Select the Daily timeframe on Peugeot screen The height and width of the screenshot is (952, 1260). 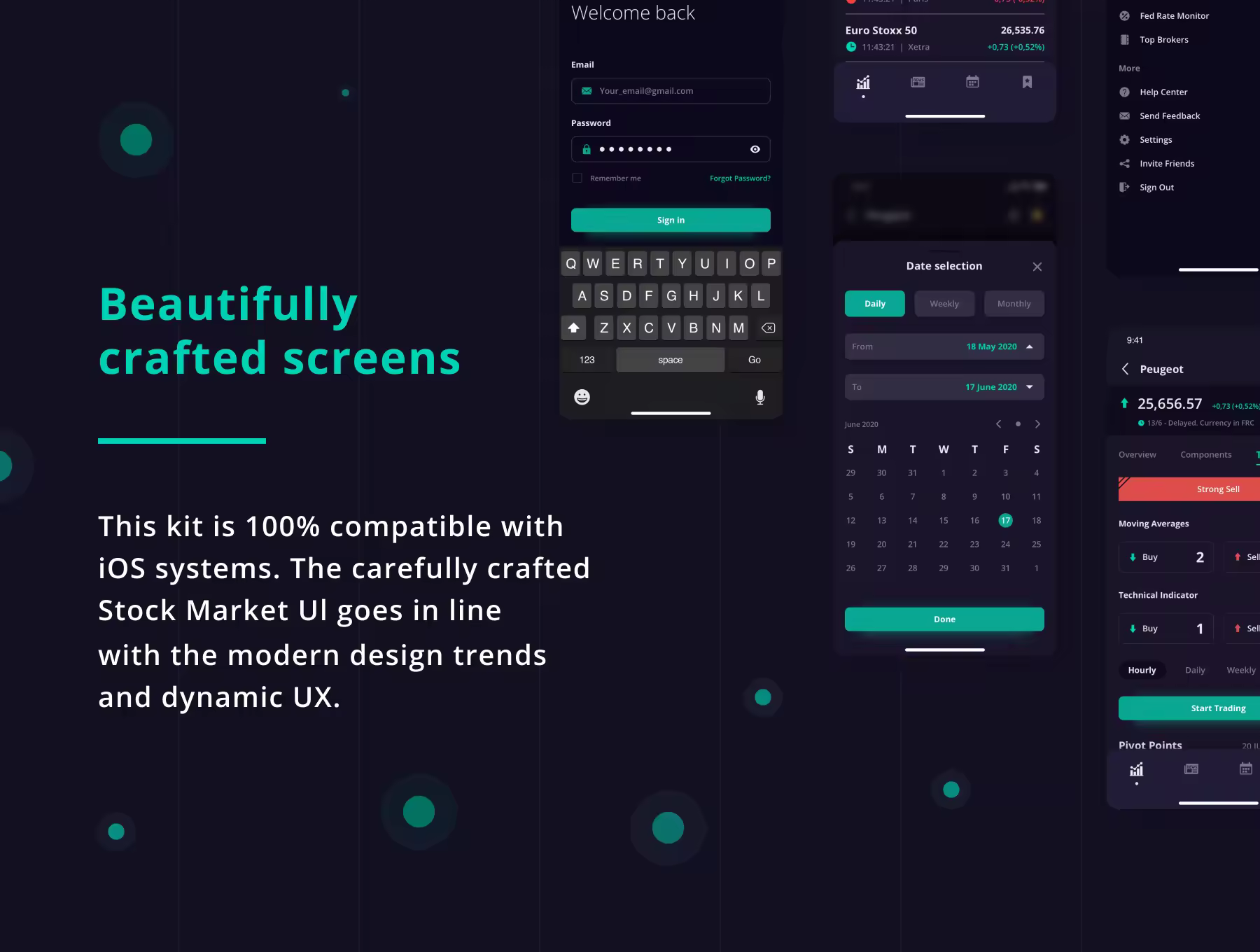pyautogui.click(x=1195, y=671)
